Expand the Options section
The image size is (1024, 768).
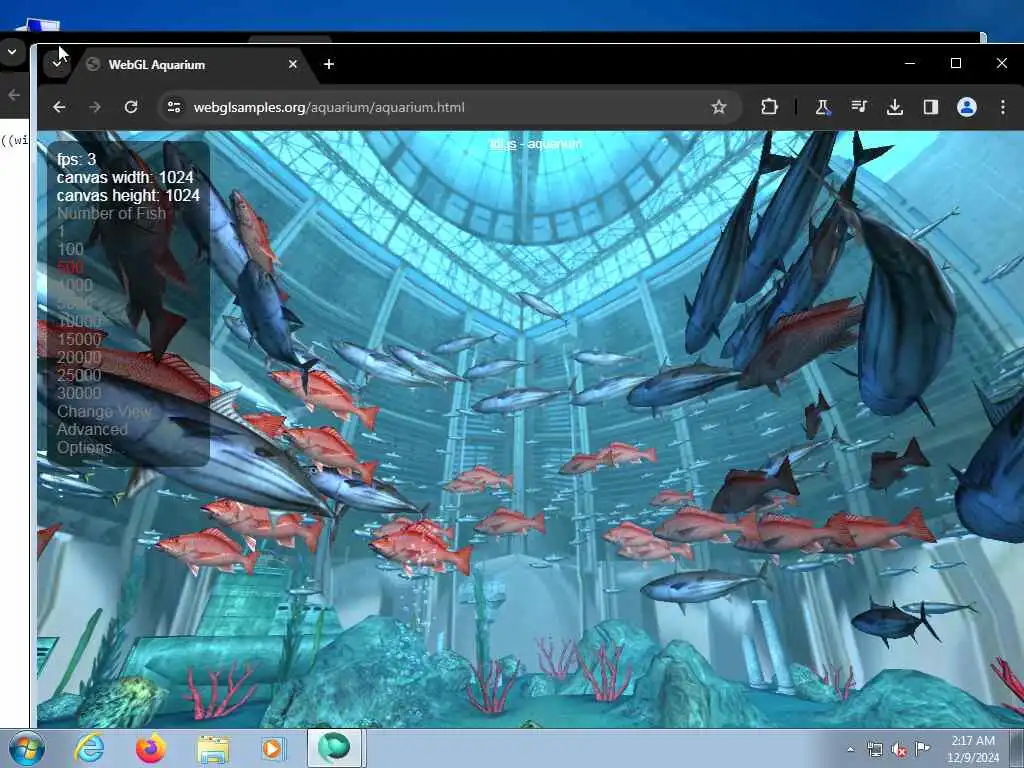click(x=84, y=448)
